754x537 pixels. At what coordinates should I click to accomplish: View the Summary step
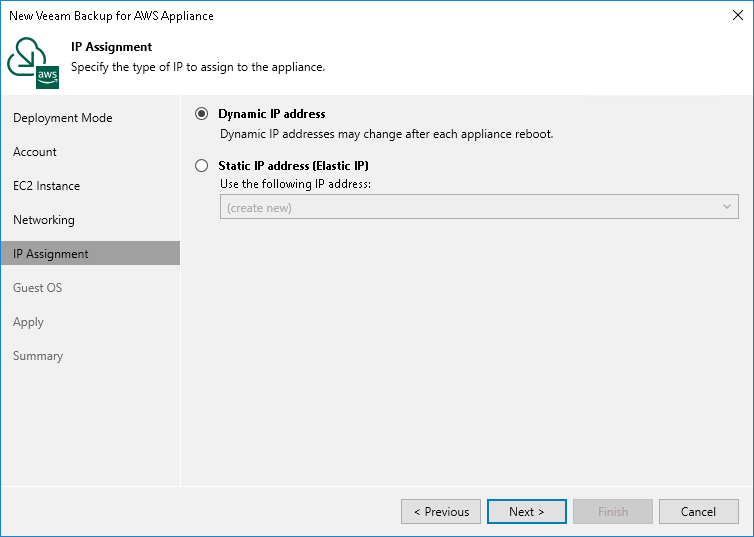click(38, 356)
